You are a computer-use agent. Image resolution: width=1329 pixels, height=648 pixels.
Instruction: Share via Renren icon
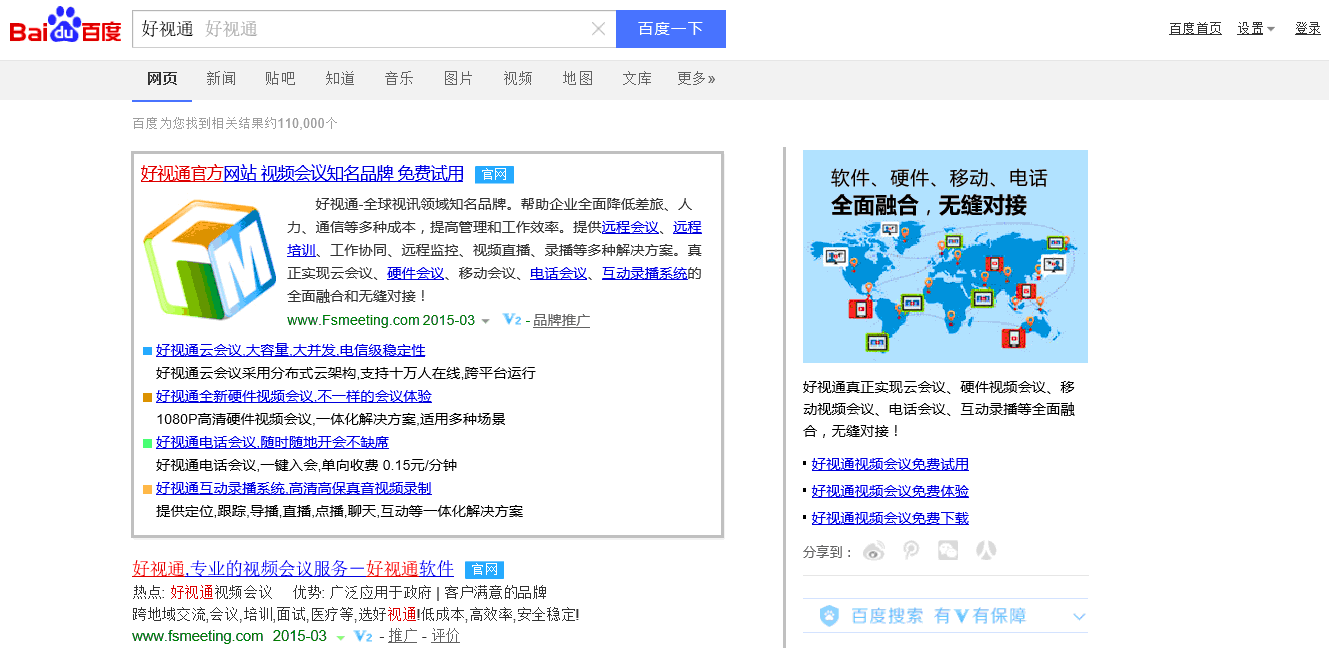pos(986,551)
